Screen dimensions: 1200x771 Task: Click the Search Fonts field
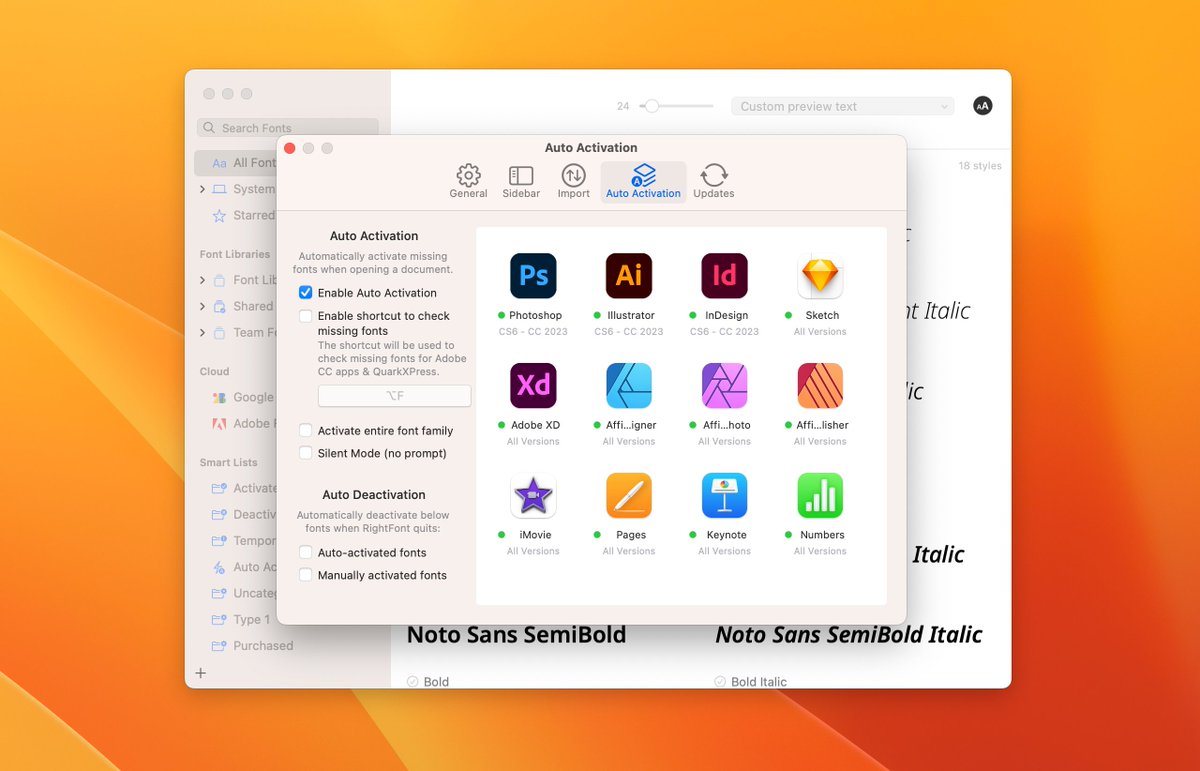click(288, 128)
